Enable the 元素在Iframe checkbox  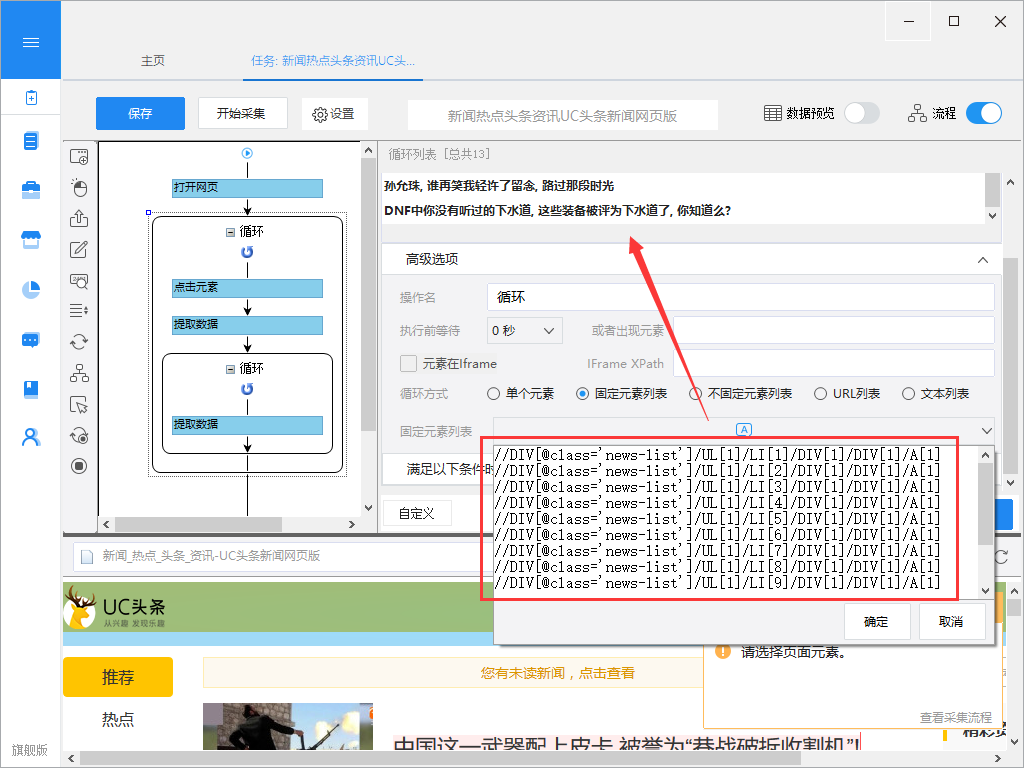point(408,363)
